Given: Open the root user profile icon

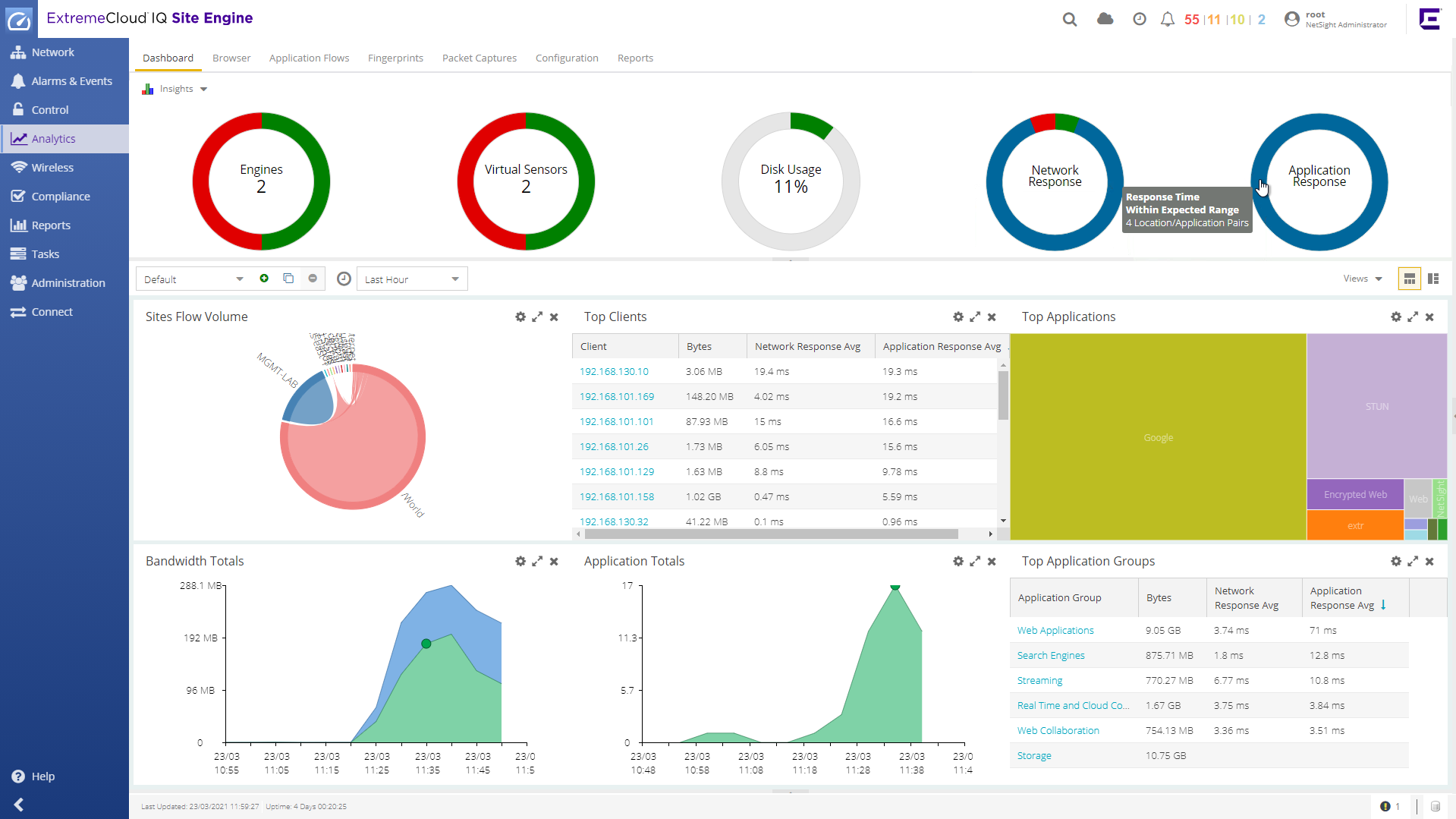Looking at the screenshot, I should [1292, 20].
